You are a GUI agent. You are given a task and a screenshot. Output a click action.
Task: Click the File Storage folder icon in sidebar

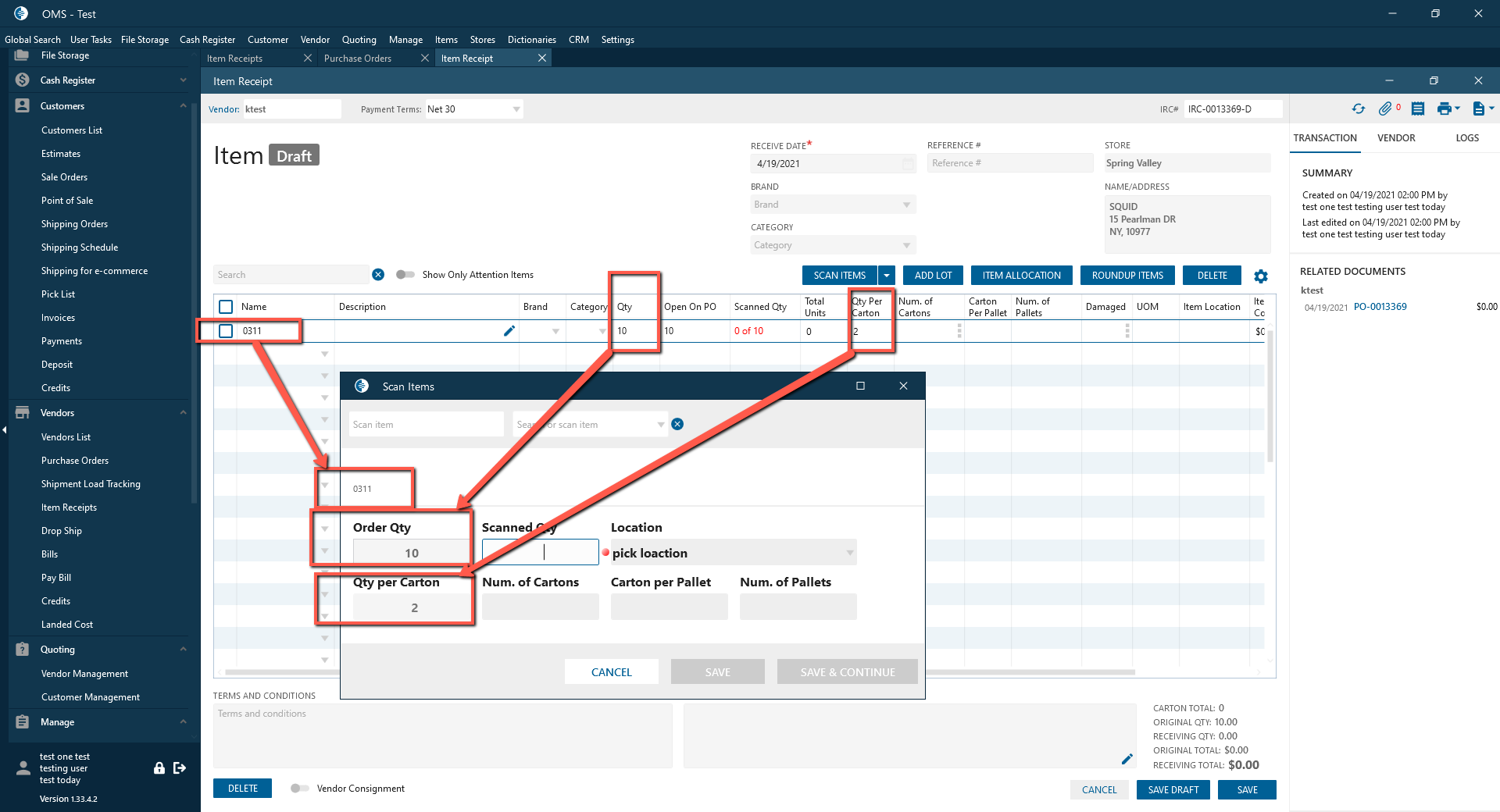point(22,55)
